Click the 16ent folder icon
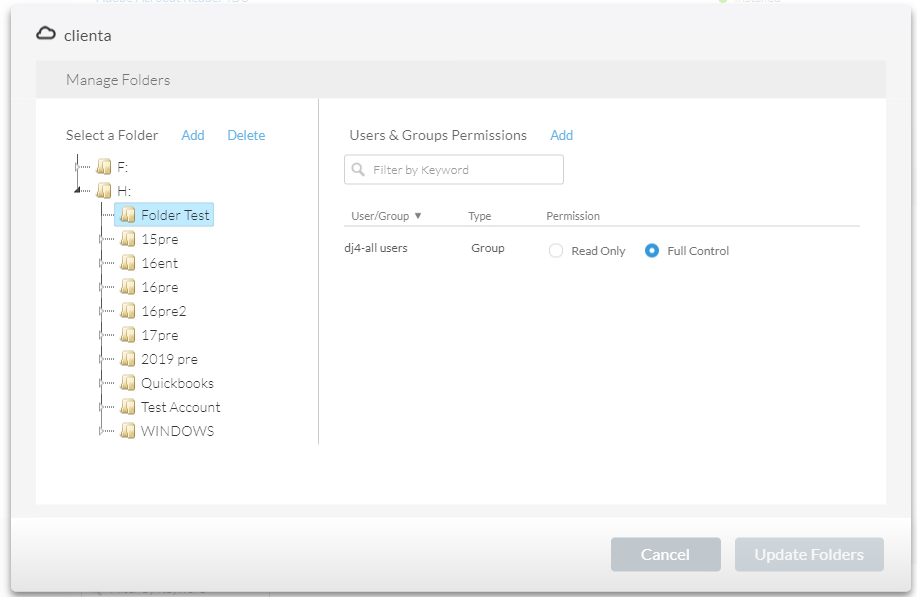Image resolution: width=917 pixels, height=597 pixels. [x=127, y=263]
